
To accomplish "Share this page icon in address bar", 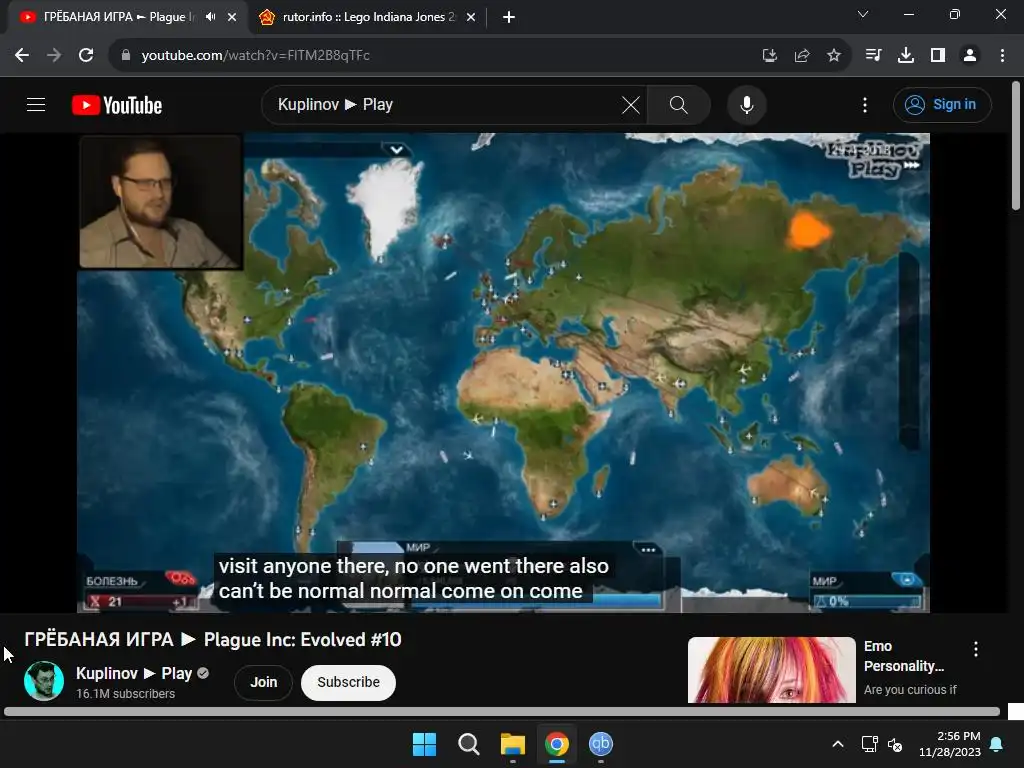I will click(802, 56).
